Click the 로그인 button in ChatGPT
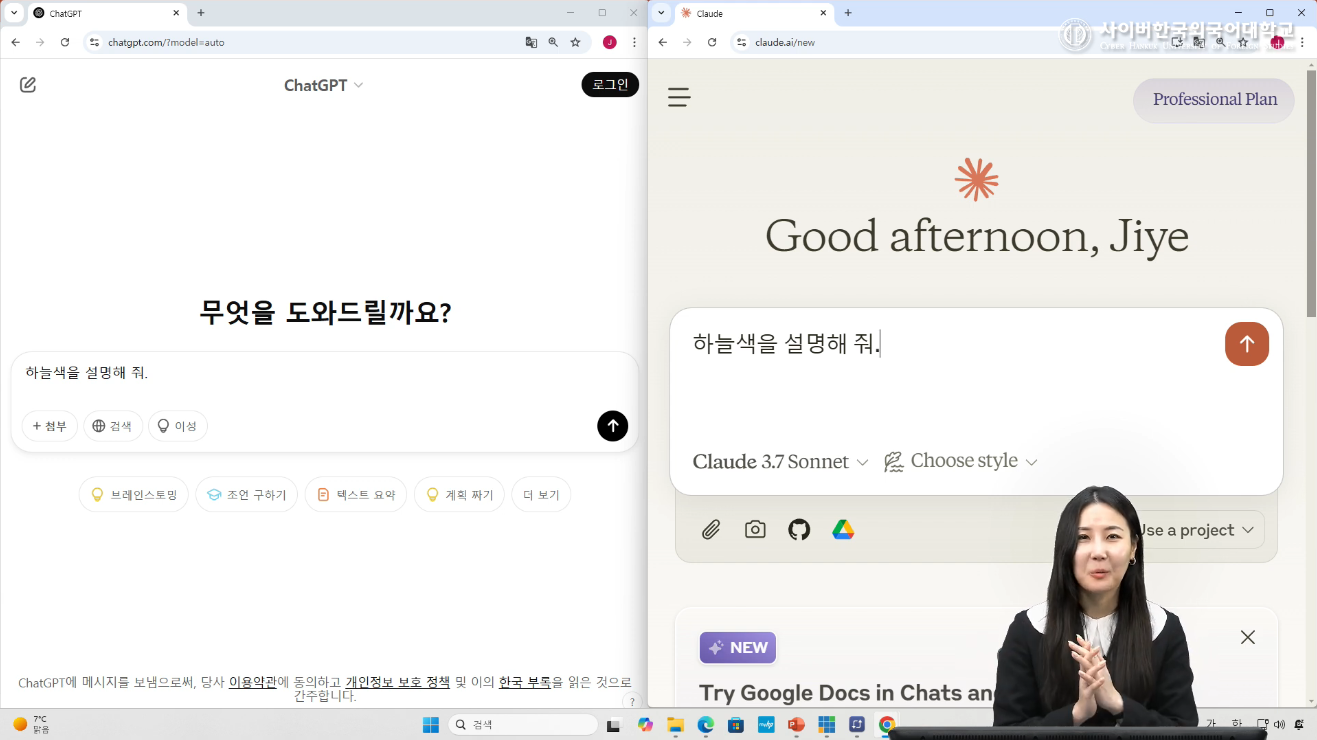This screenshot has height=740, width=1317. pos(610,85)
